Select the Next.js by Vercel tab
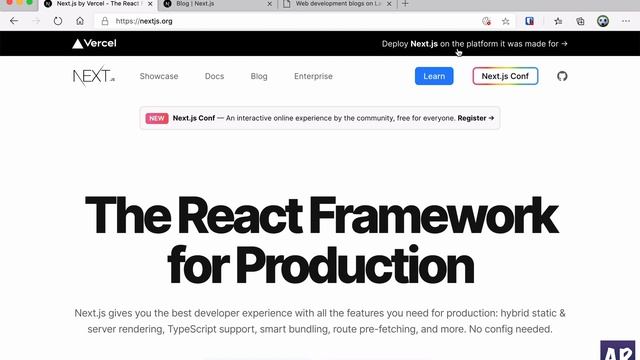 pyautogui.click(x=98, y=4)
